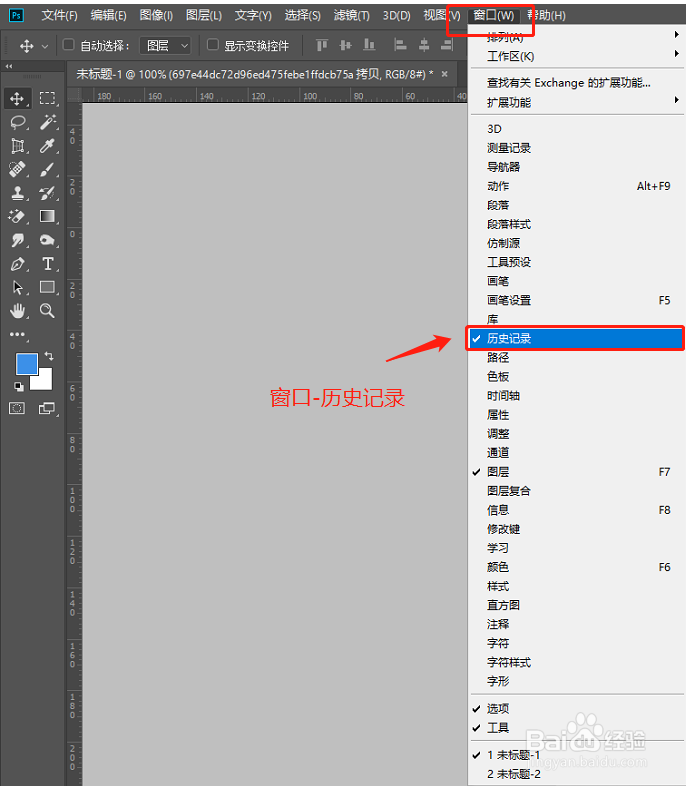Open the 选择(S) menu
Viewport: 686px width, 786px height.
click(303, 16)
